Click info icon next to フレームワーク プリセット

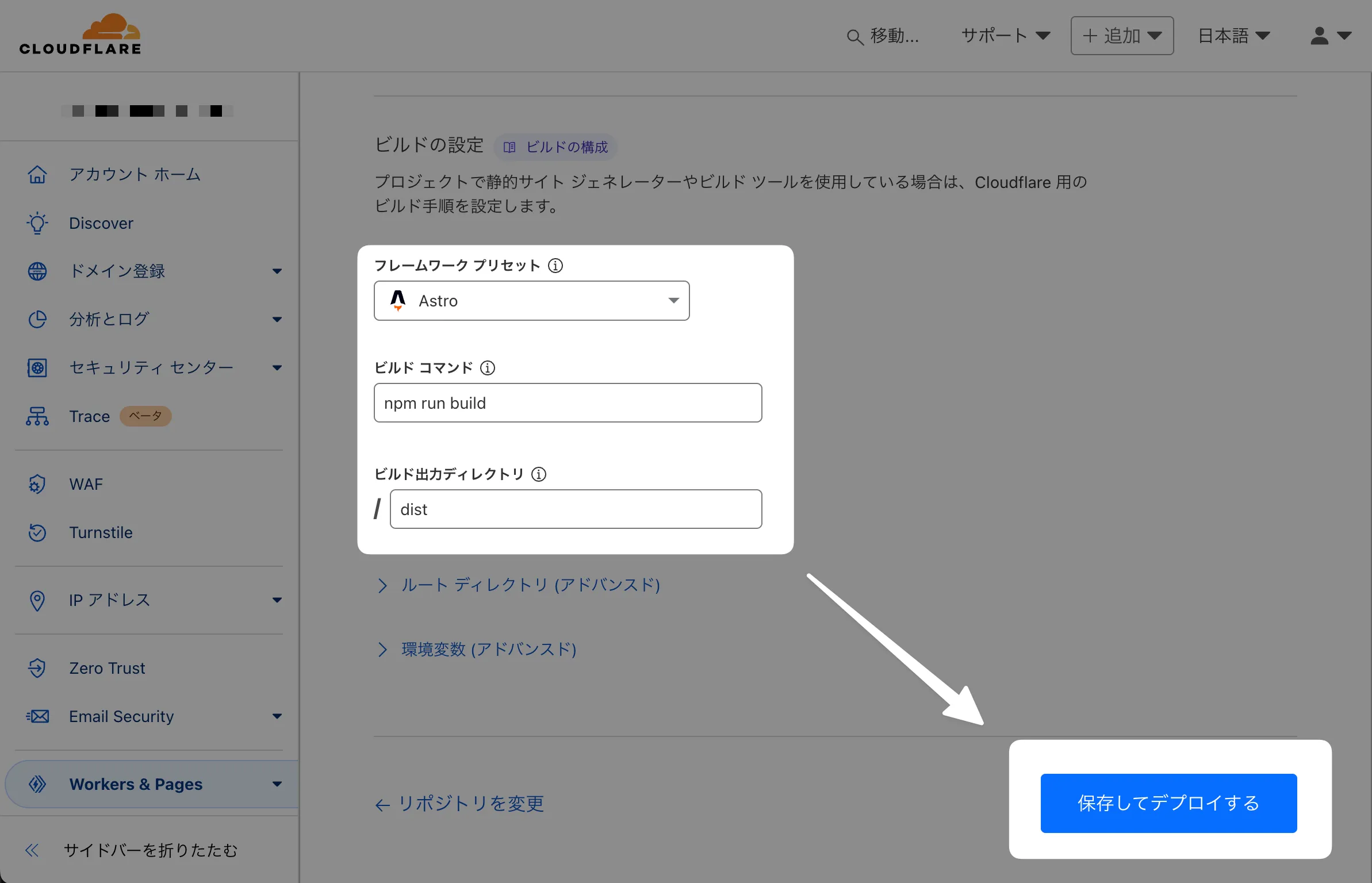pos(555,266)
